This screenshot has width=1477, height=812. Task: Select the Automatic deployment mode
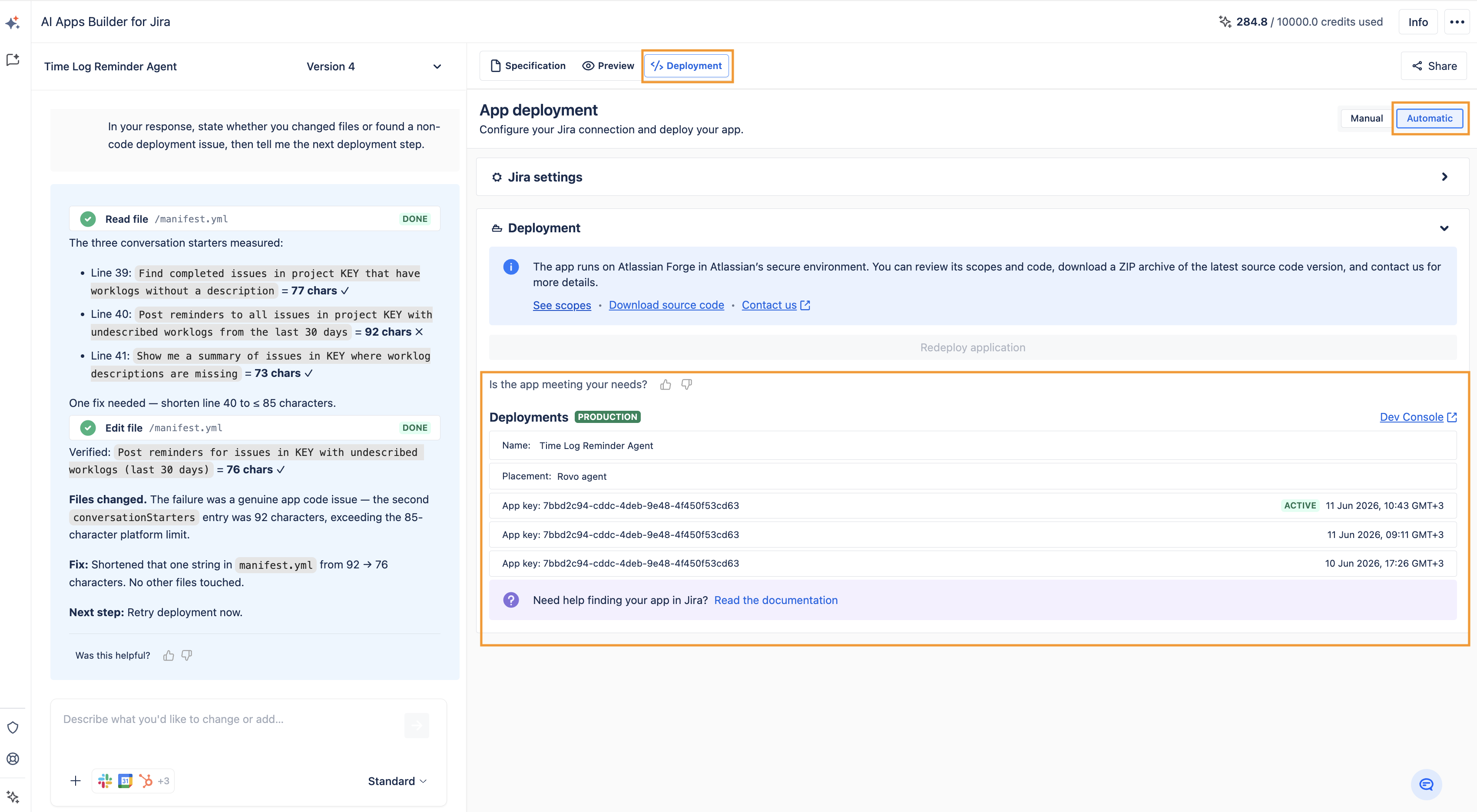point(1429,118)
